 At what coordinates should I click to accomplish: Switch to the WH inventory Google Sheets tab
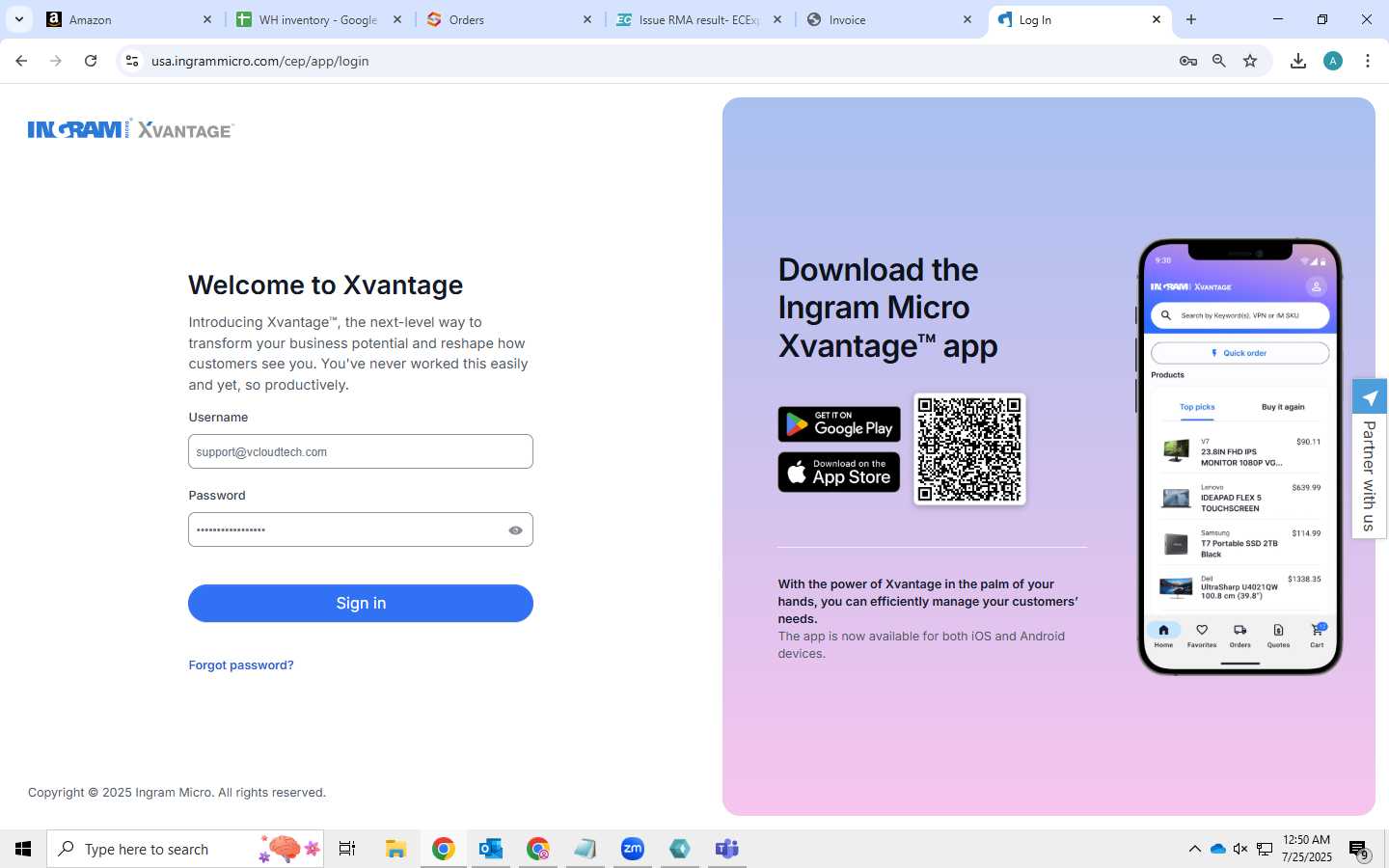318,19
